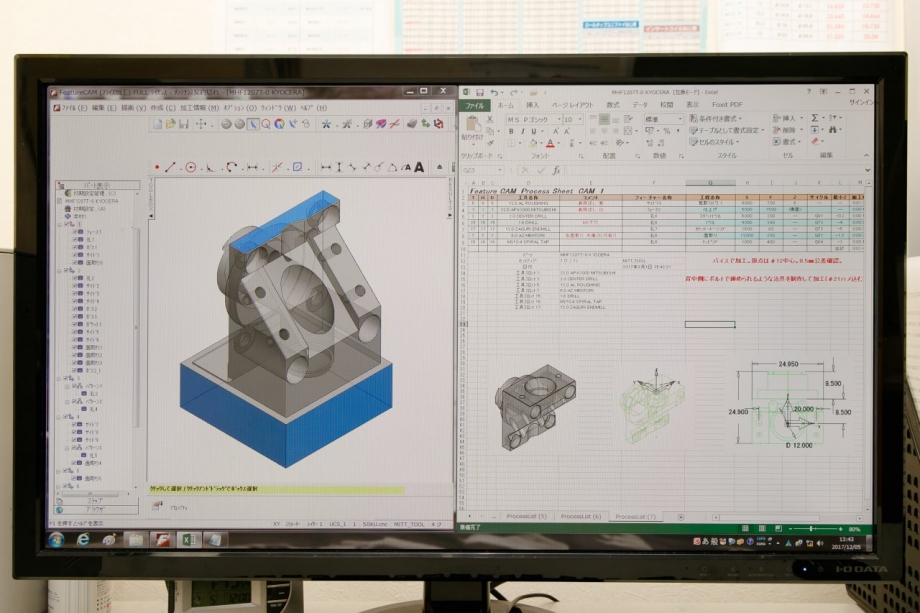Switch to the 挿入 ribbon tab in Excel

[x=533, y=105]
